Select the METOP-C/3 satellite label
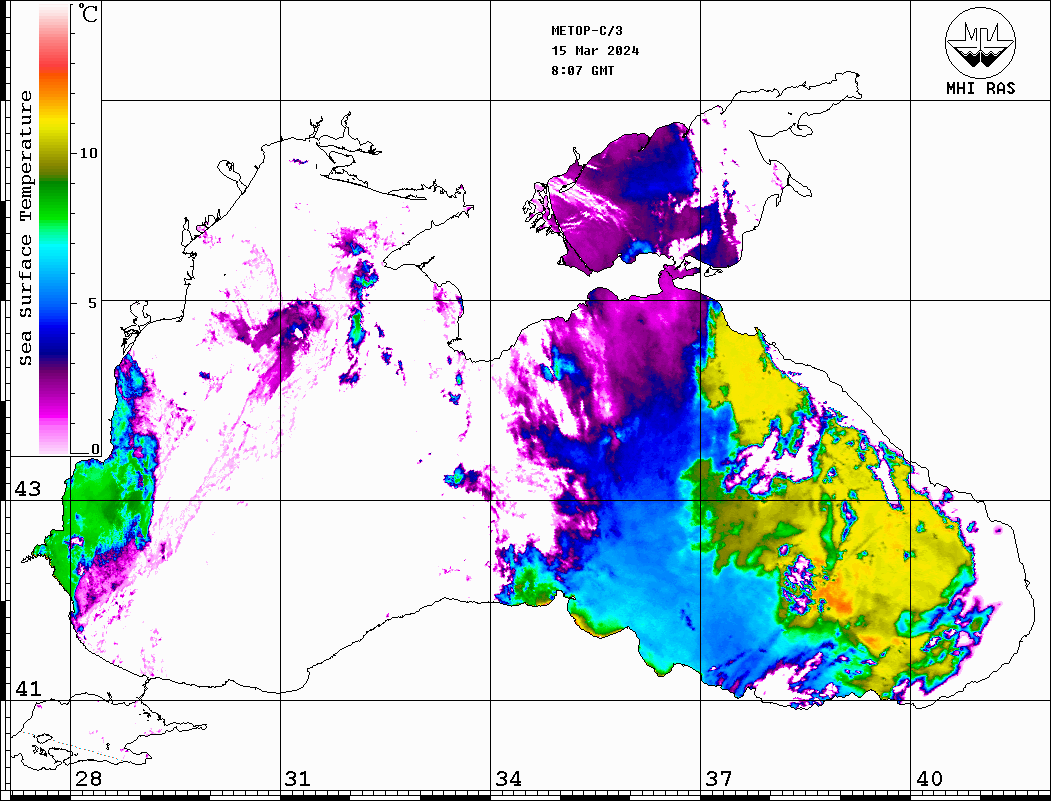The height and width of the screenshot is (801, 1051). [587, 31]
